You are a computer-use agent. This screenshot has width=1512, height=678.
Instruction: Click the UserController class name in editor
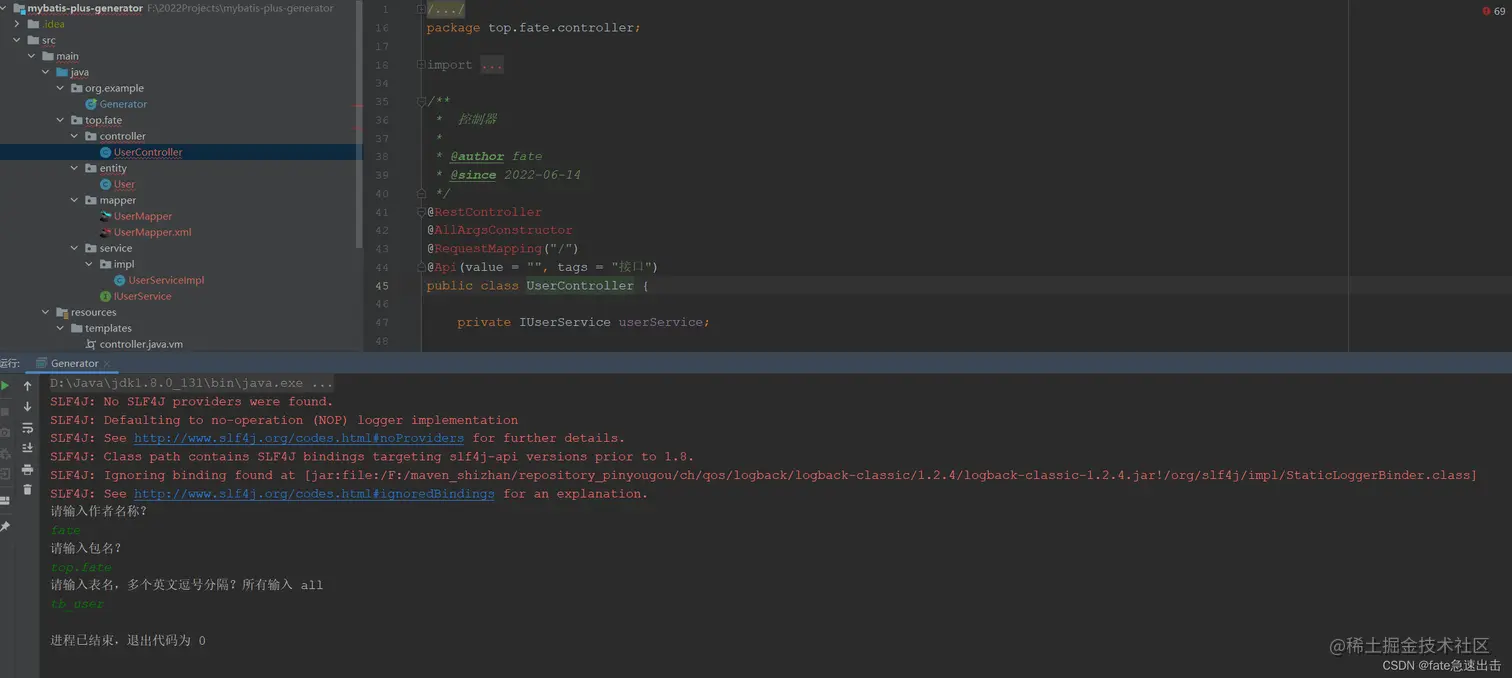(580, 286)
